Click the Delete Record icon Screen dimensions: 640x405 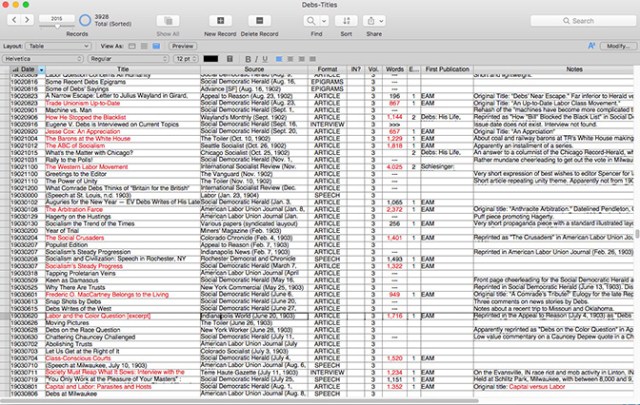point(259,20)
